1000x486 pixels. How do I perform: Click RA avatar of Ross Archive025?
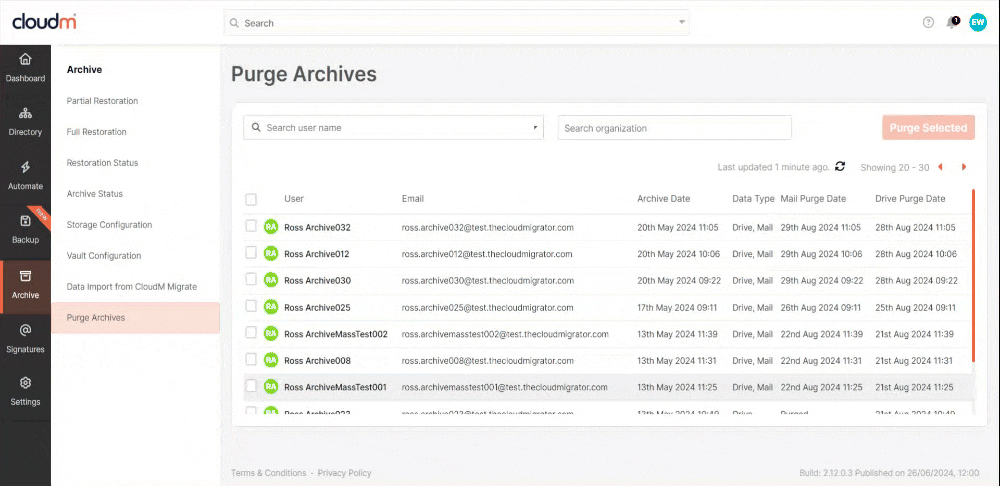271,307
